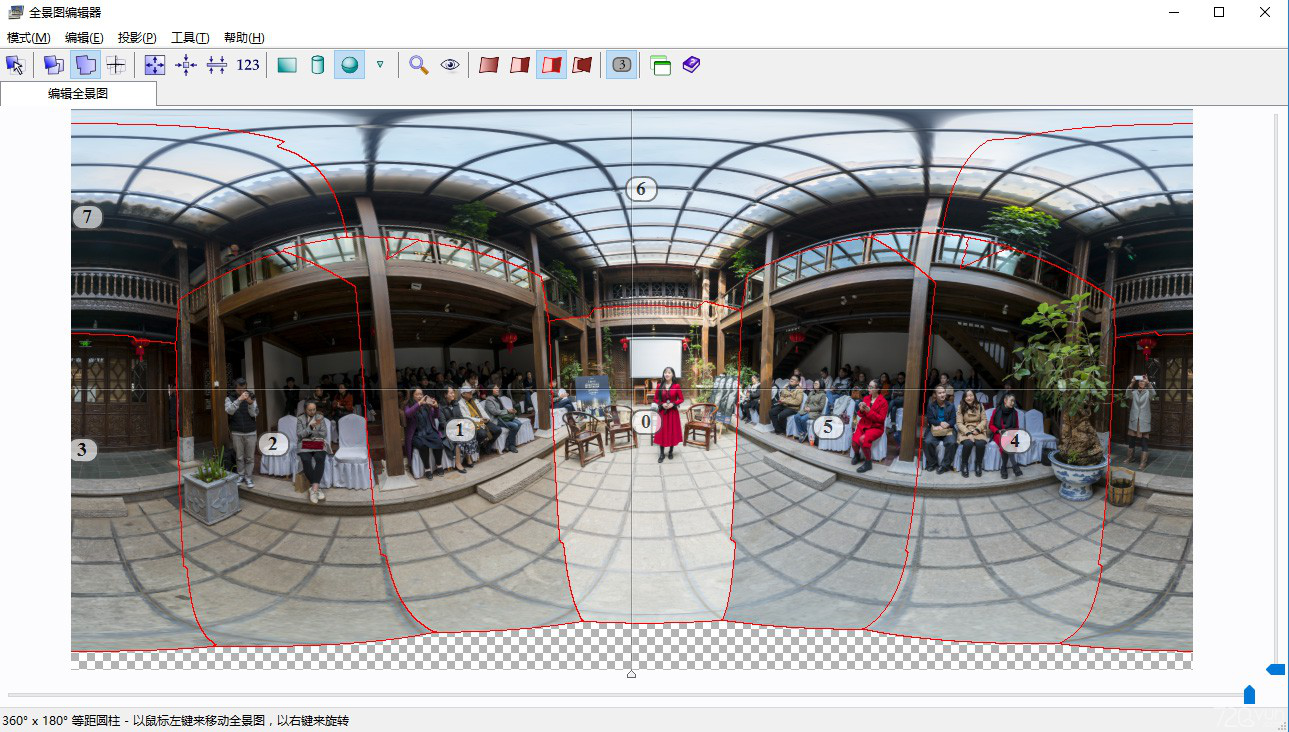Select the spherical equirectangular projection icon

(x=349, y=65)
